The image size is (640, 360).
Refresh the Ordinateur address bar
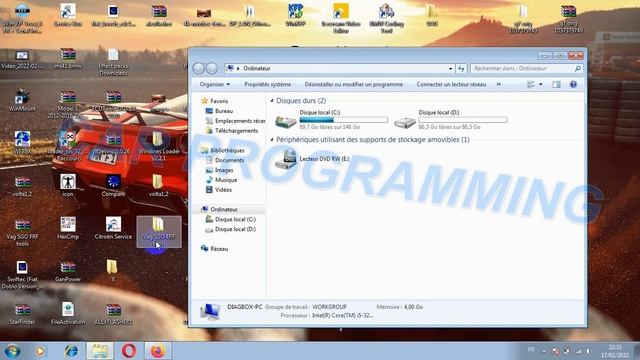(461, 69)
